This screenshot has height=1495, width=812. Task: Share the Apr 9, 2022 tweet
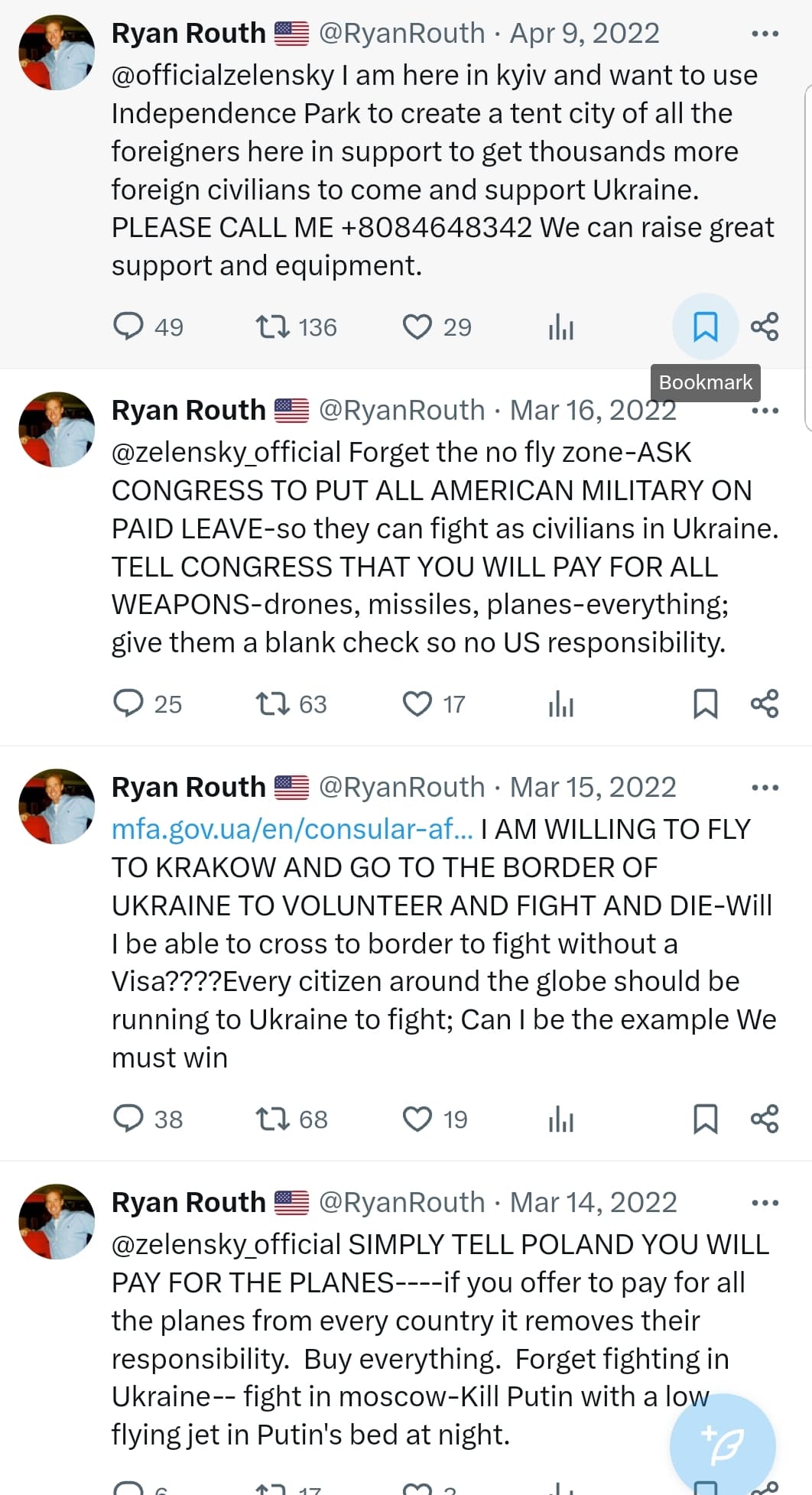pos(765,327)
